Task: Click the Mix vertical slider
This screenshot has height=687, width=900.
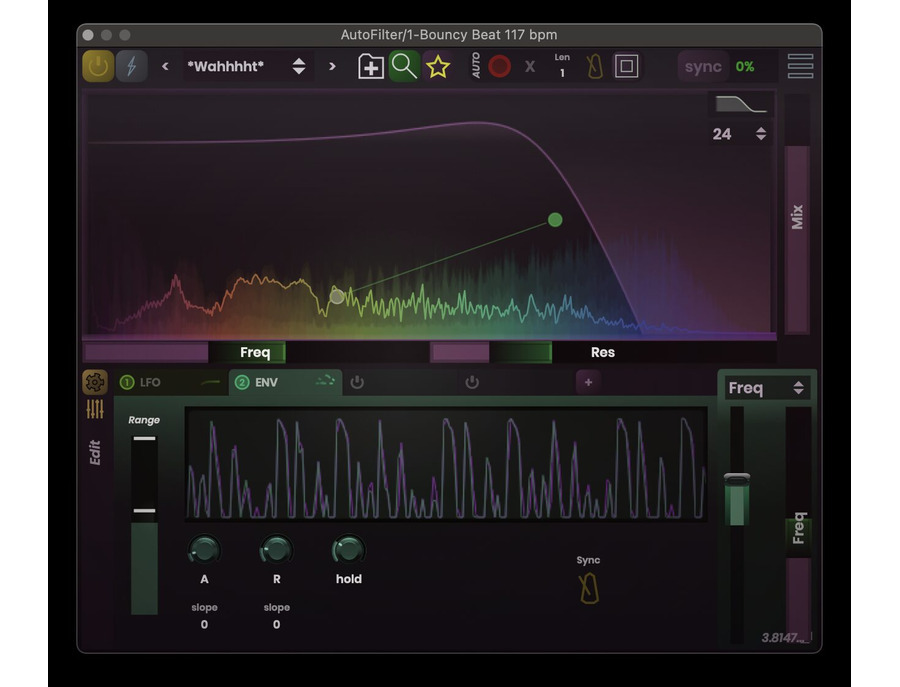Action: 797,214
